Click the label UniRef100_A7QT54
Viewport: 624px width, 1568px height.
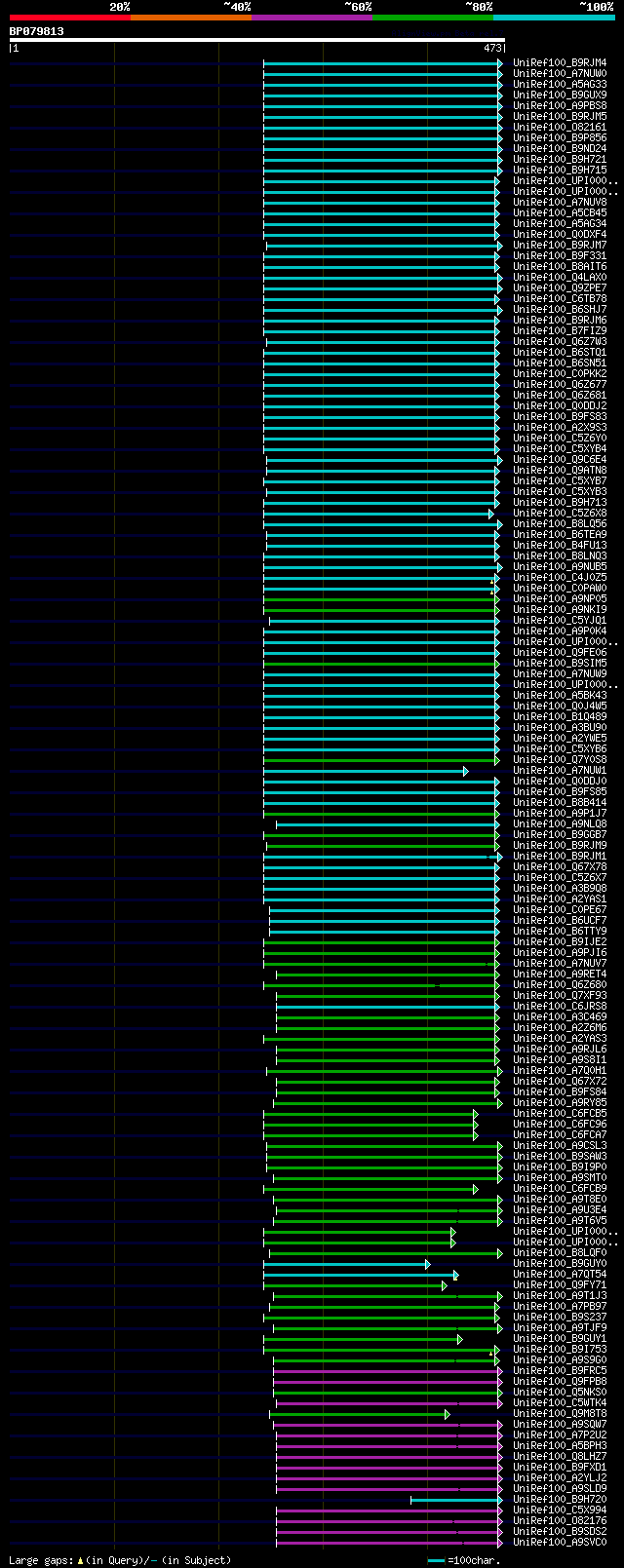coord(560,1275)
